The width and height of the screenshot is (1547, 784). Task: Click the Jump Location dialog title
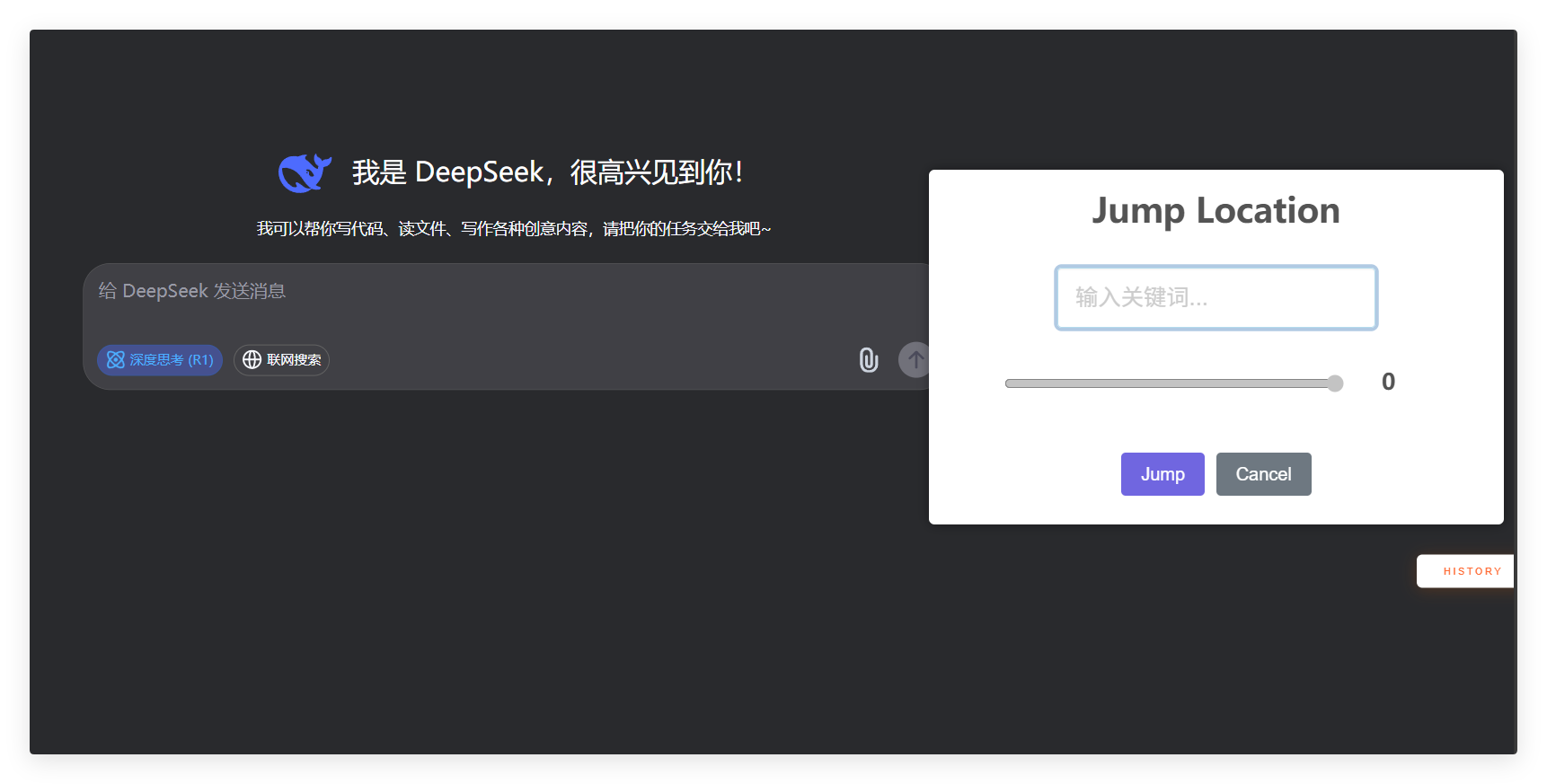coord(1215,211)
